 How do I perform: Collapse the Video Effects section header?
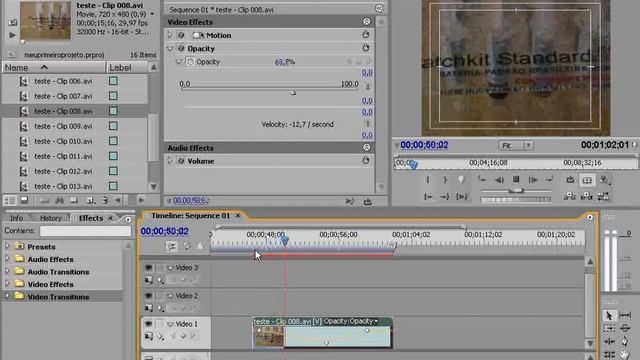pos(367,22)
